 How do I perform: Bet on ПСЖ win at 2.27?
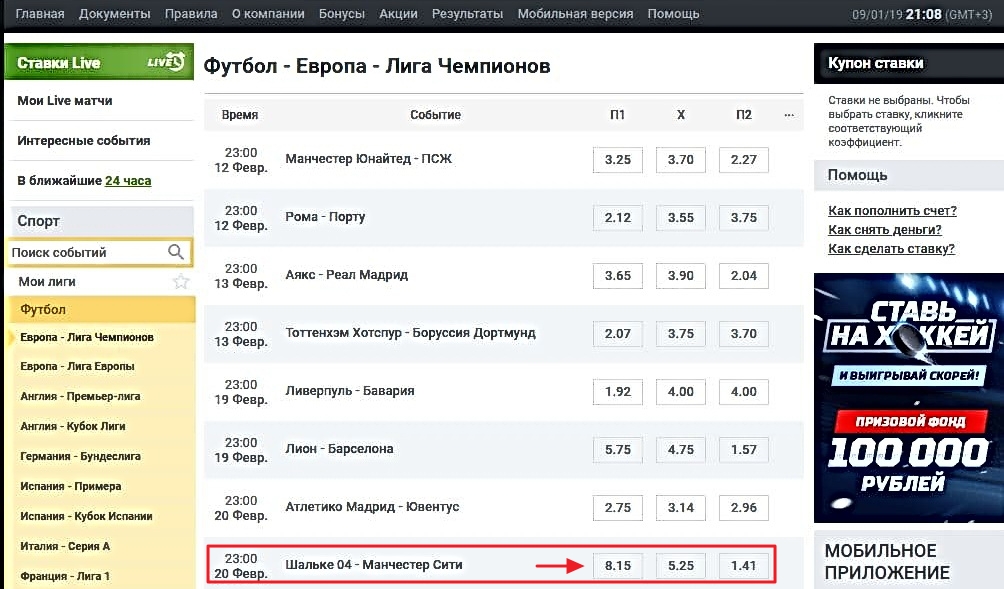click(x=743, y=159)
